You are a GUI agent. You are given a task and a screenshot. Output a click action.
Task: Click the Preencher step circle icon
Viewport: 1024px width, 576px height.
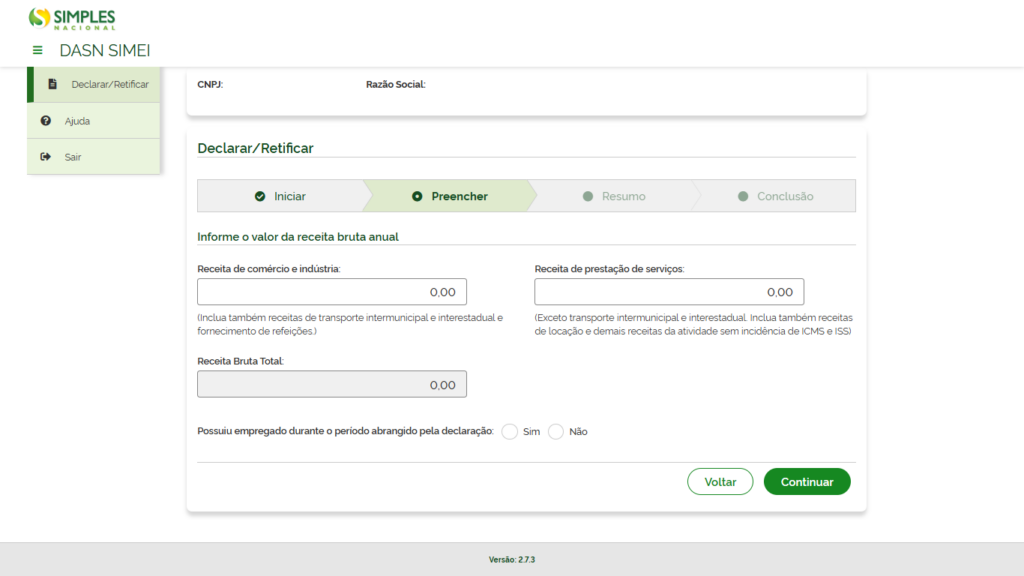point(417,197)
